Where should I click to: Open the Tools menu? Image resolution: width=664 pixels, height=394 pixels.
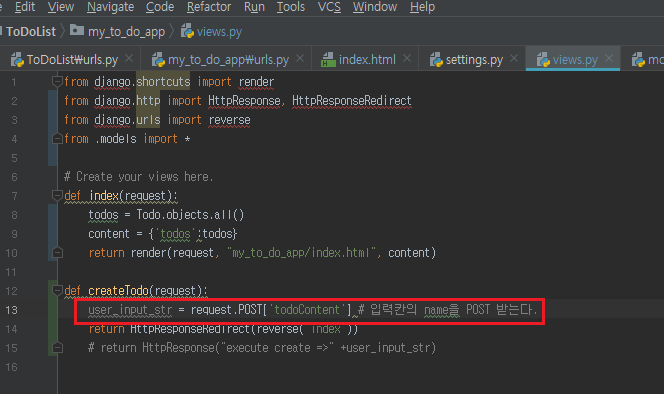tap(290, 7)
